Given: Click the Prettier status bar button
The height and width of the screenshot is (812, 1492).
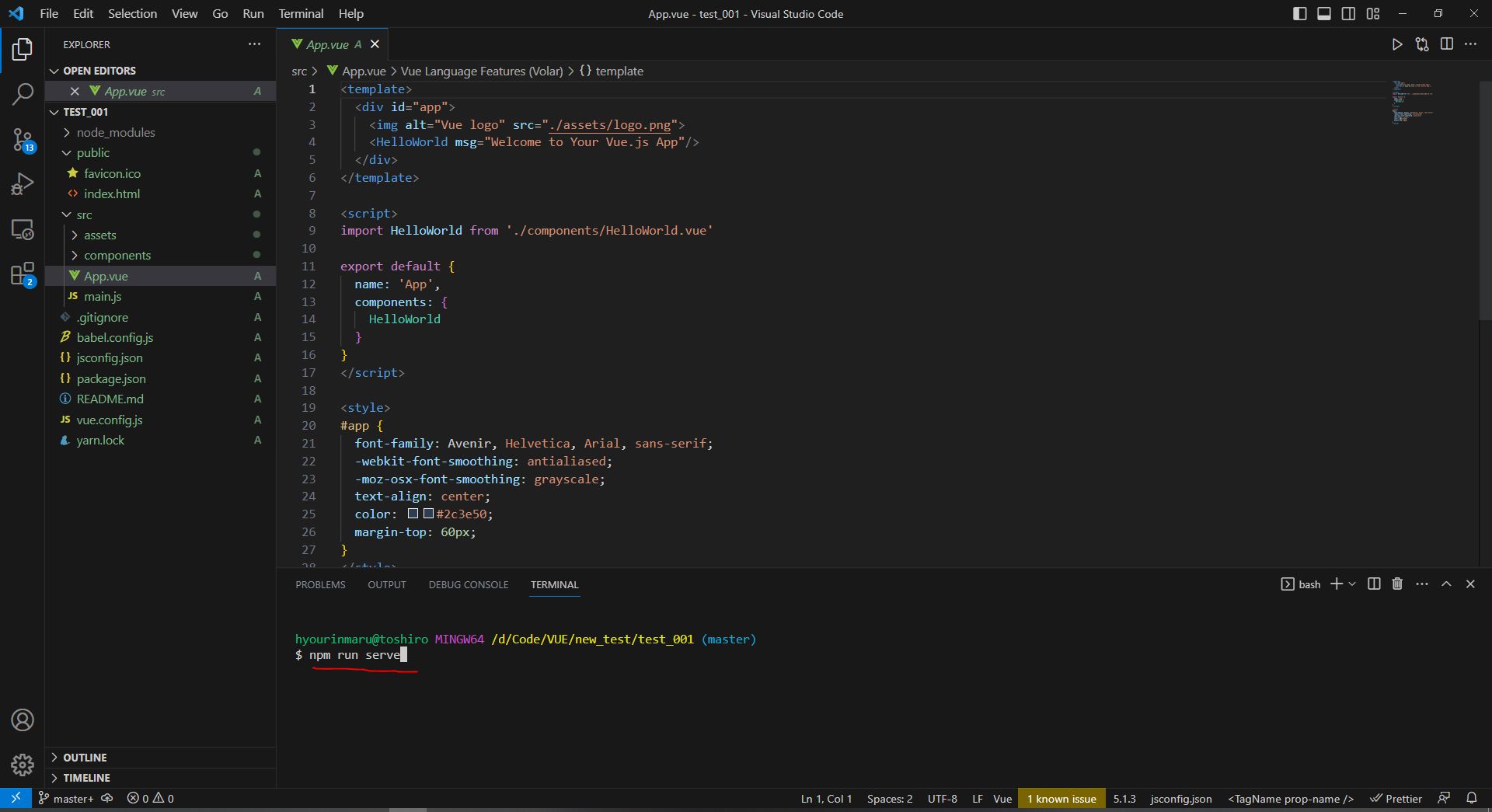Looking at the screenshot, I should click(x=1396, y=798).
